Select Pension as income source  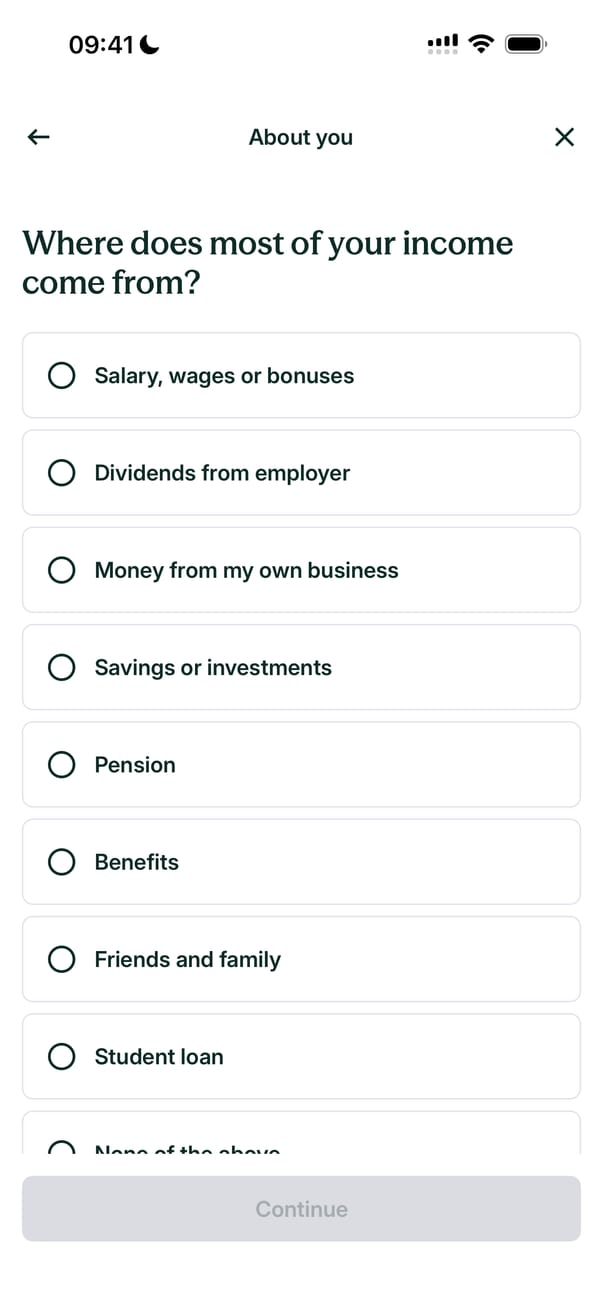[x=300, y=765]
